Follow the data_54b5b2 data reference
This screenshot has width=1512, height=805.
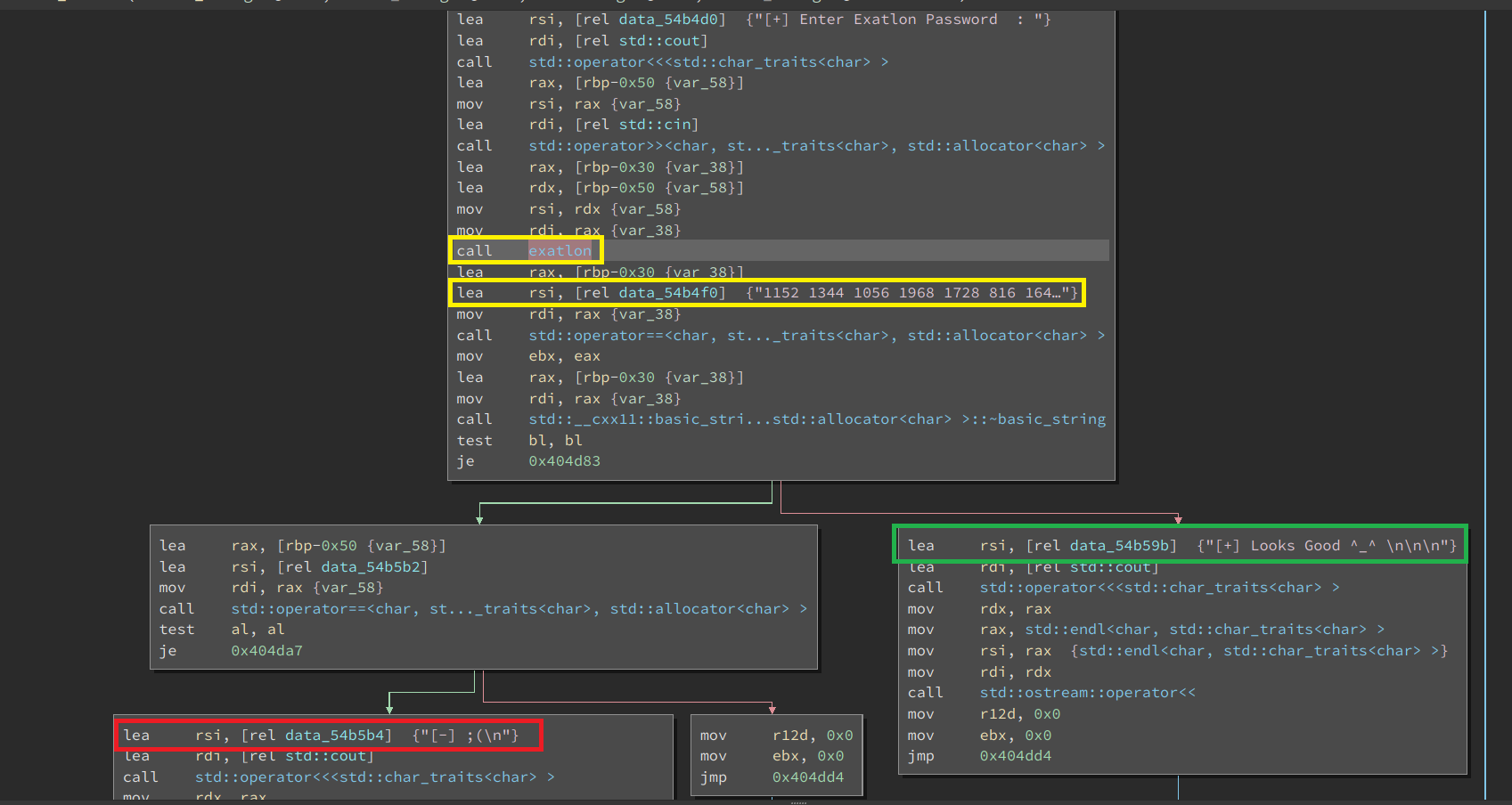371,566
